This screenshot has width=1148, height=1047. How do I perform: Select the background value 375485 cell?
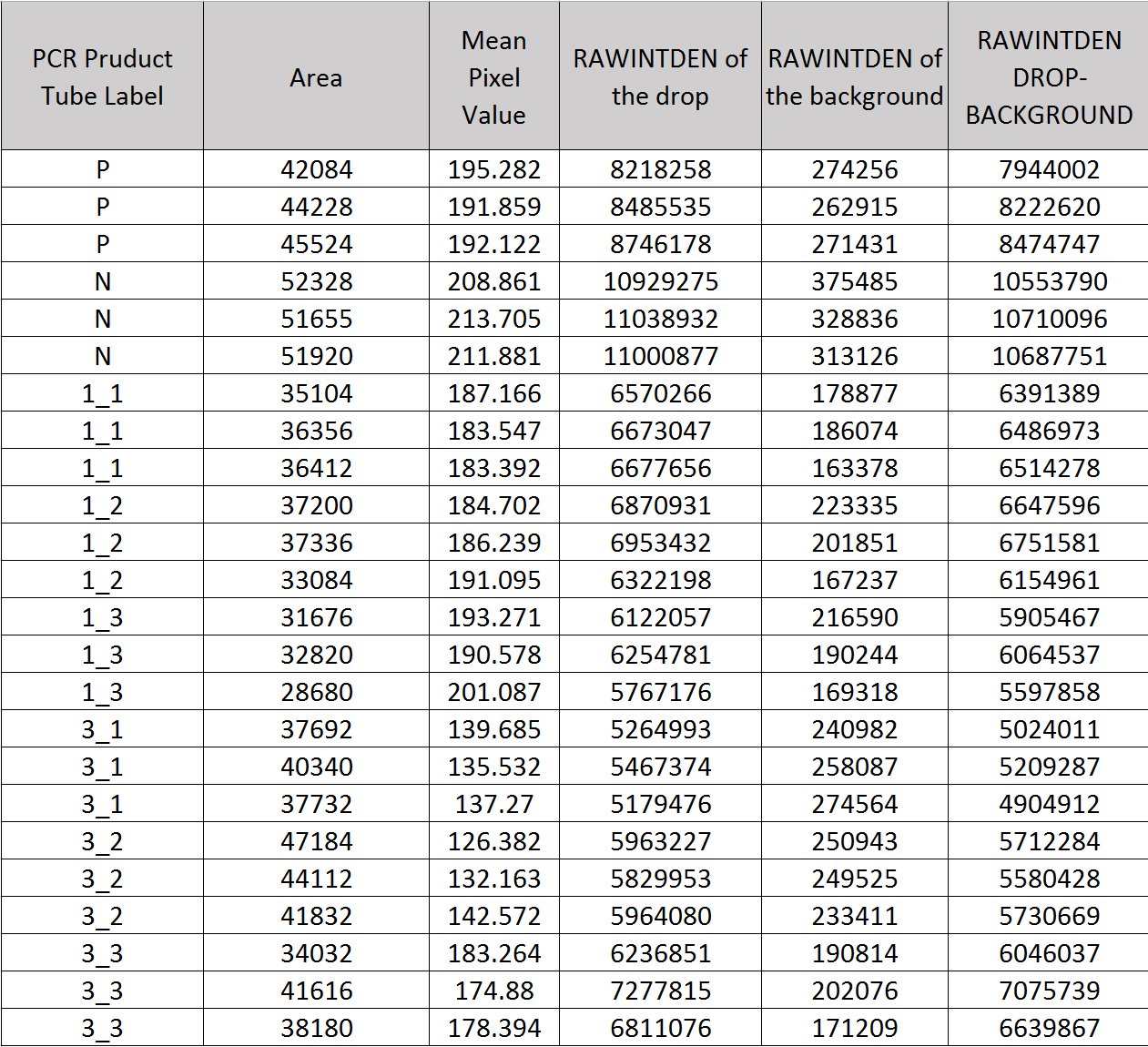854,281
